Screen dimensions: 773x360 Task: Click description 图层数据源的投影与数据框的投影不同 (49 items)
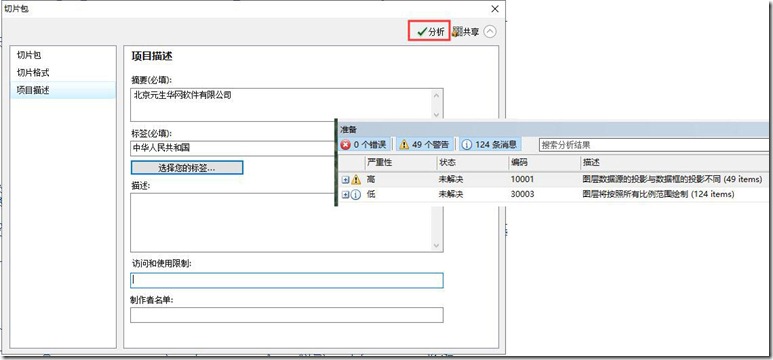point(672,180)
